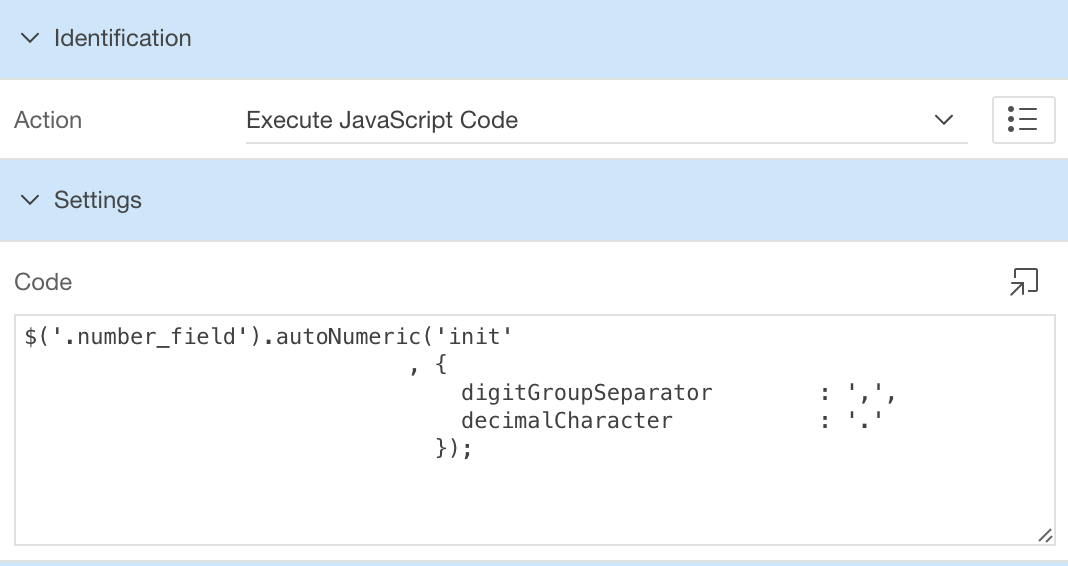Collapse the Identification section chevron
This screenshot has height=566, width=1068.
31,39
